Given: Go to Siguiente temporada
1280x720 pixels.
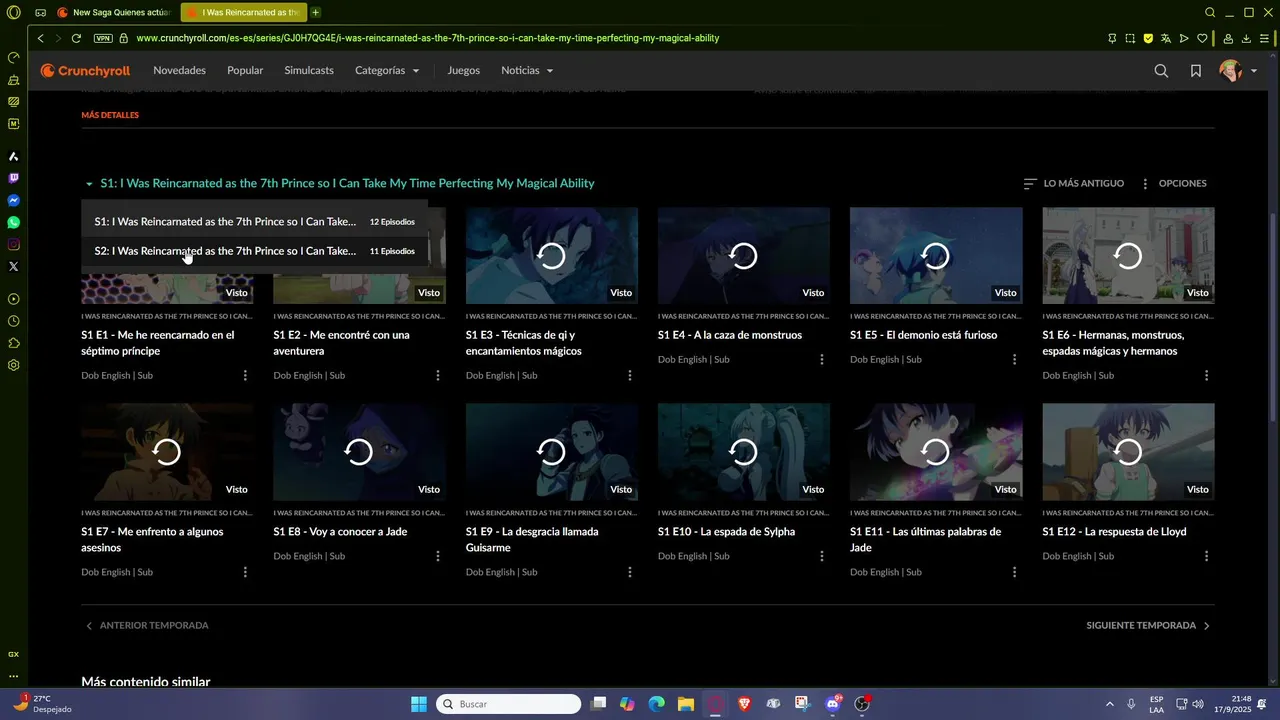Looking at the screenshot, I should tap(1149, 626).
